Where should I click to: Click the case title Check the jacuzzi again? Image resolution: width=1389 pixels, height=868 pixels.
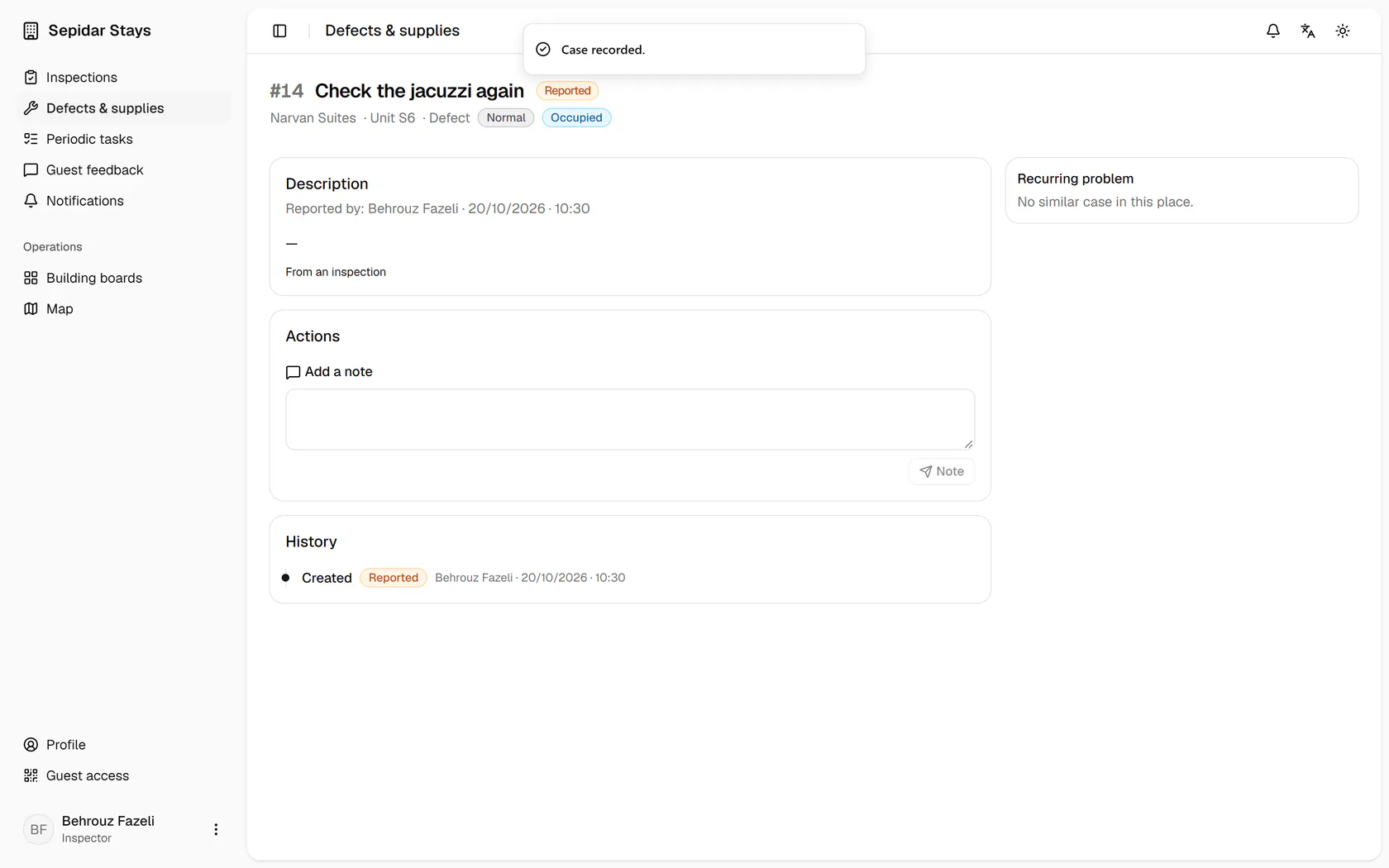419,91
